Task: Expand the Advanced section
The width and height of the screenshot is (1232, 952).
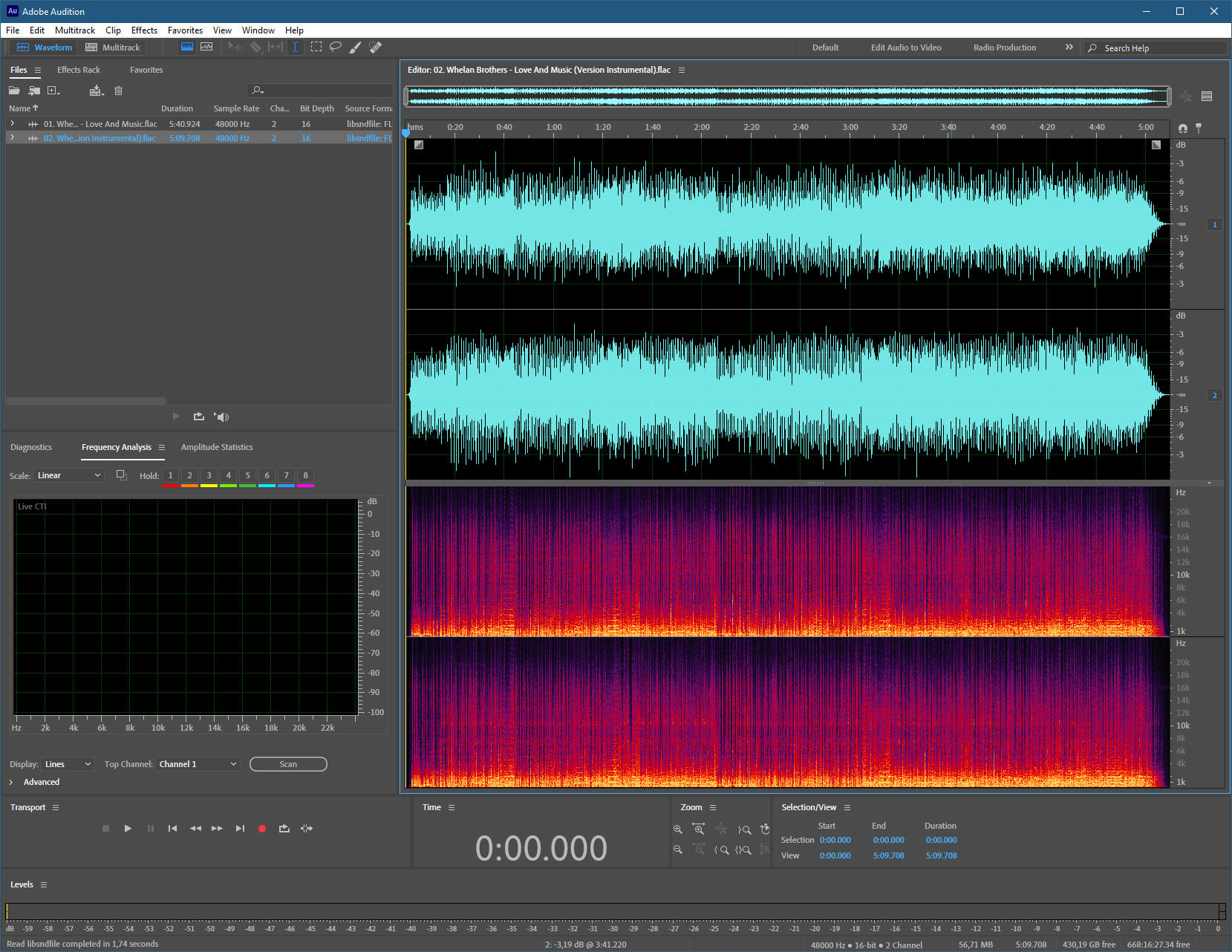Action: [x=11, y=782]
